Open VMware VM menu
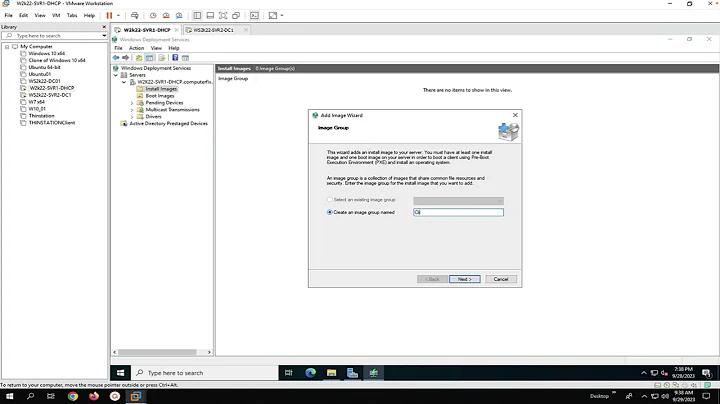720x404 pixels. click(x=56, y=15)
